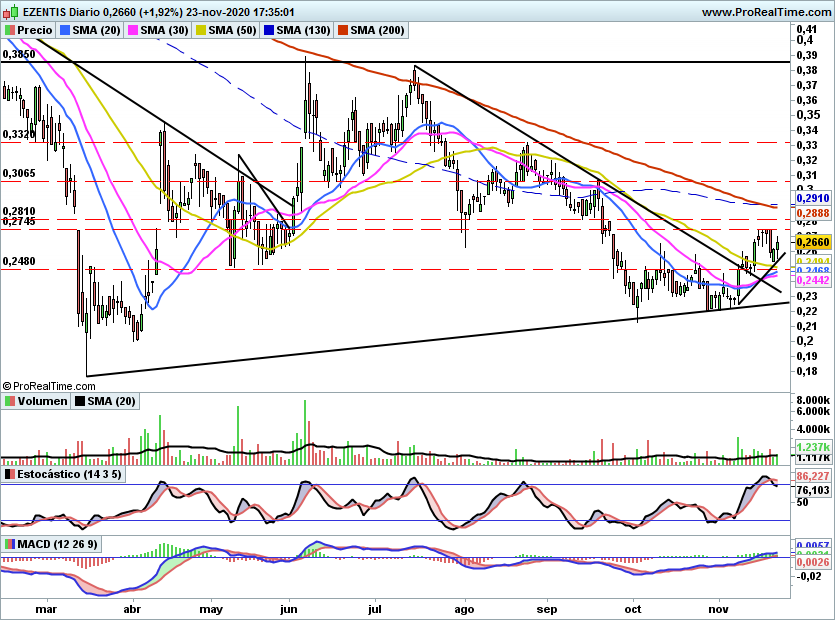Click the 0,3065 level label
835x620 pixels.
[x=19, y=173]
